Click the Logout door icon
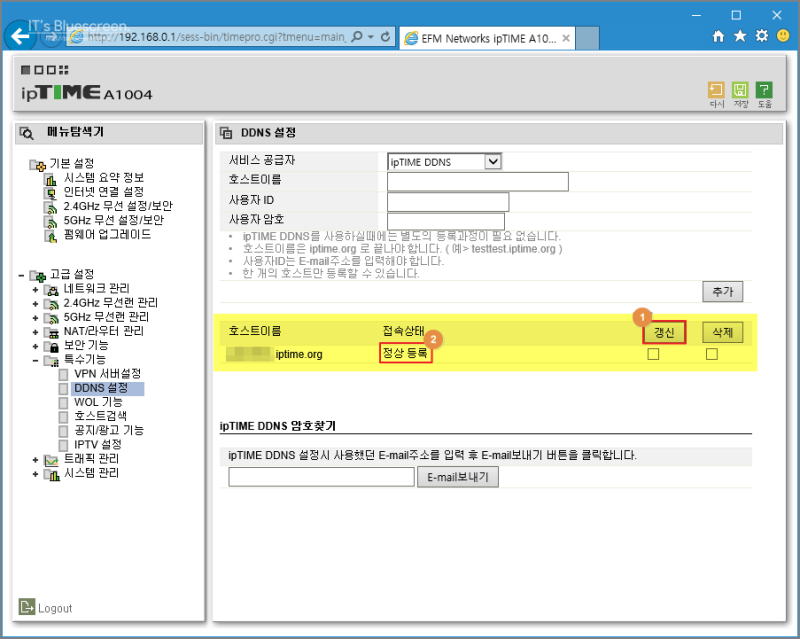 click(x=27, y=606)
